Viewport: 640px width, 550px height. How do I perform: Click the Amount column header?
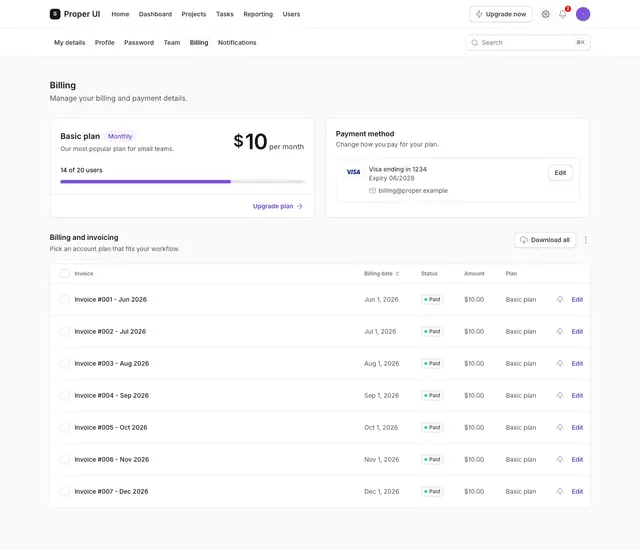[x=474, y=273]
